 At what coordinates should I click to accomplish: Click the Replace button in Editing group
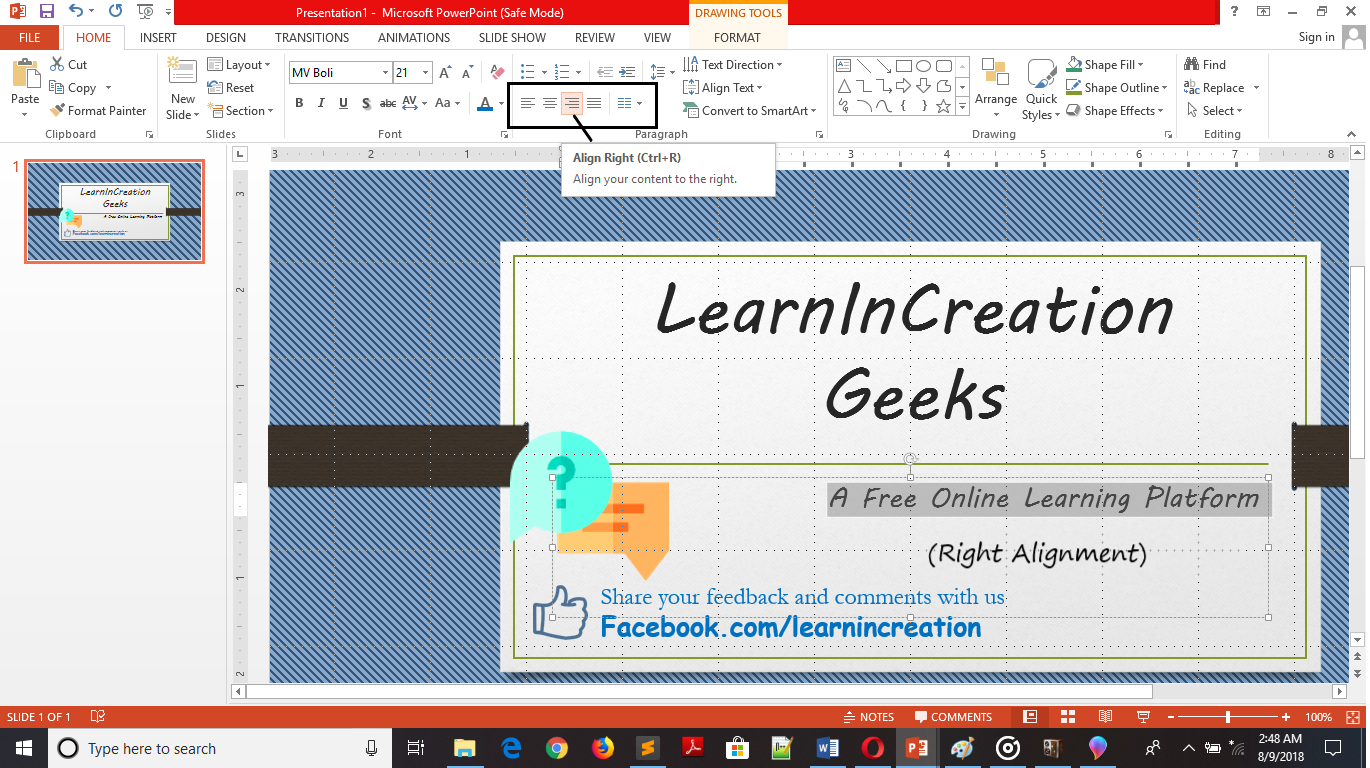point(1221,88)
